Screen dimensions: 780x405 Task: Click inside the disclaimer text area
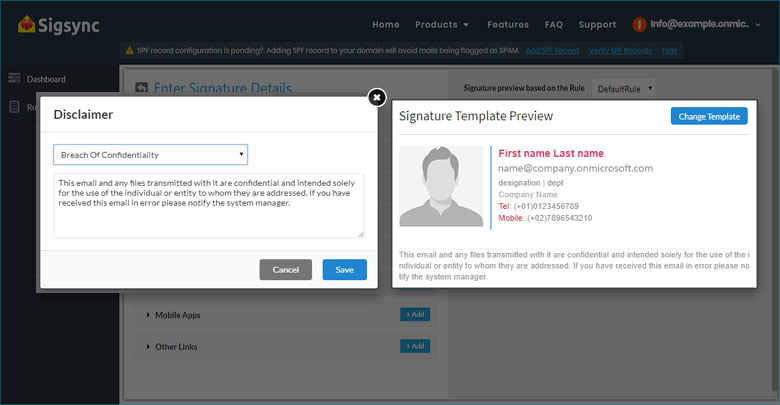pos(208,205)
